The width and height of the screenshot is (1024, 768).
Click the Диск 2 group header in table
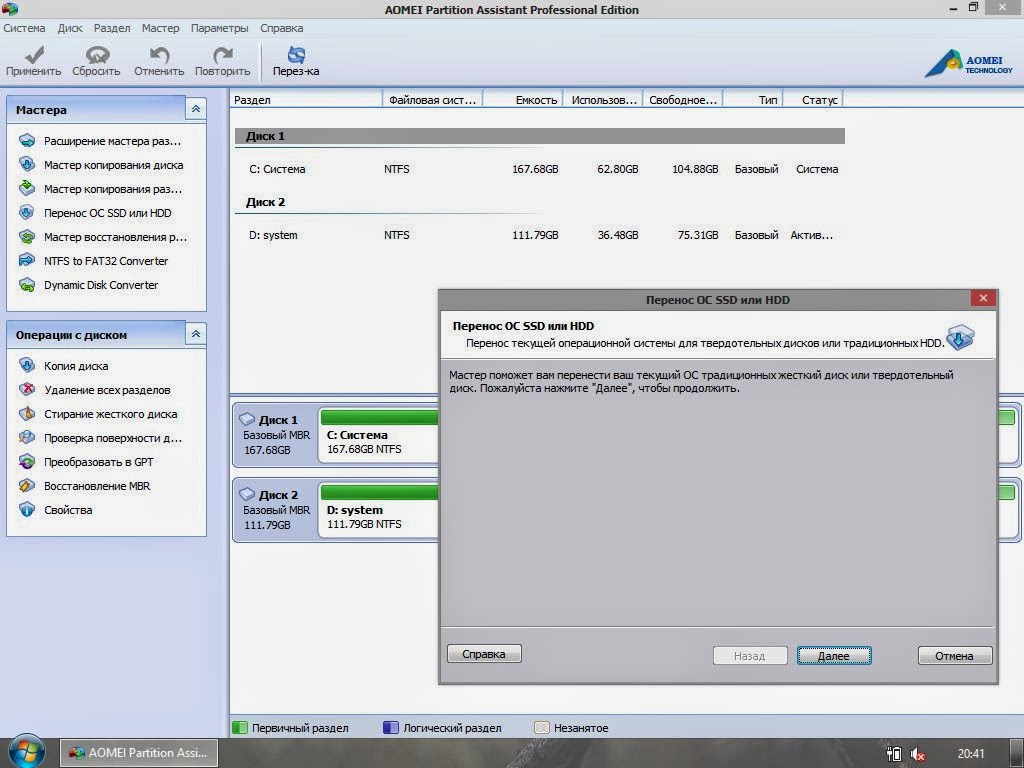pos(539,202)
